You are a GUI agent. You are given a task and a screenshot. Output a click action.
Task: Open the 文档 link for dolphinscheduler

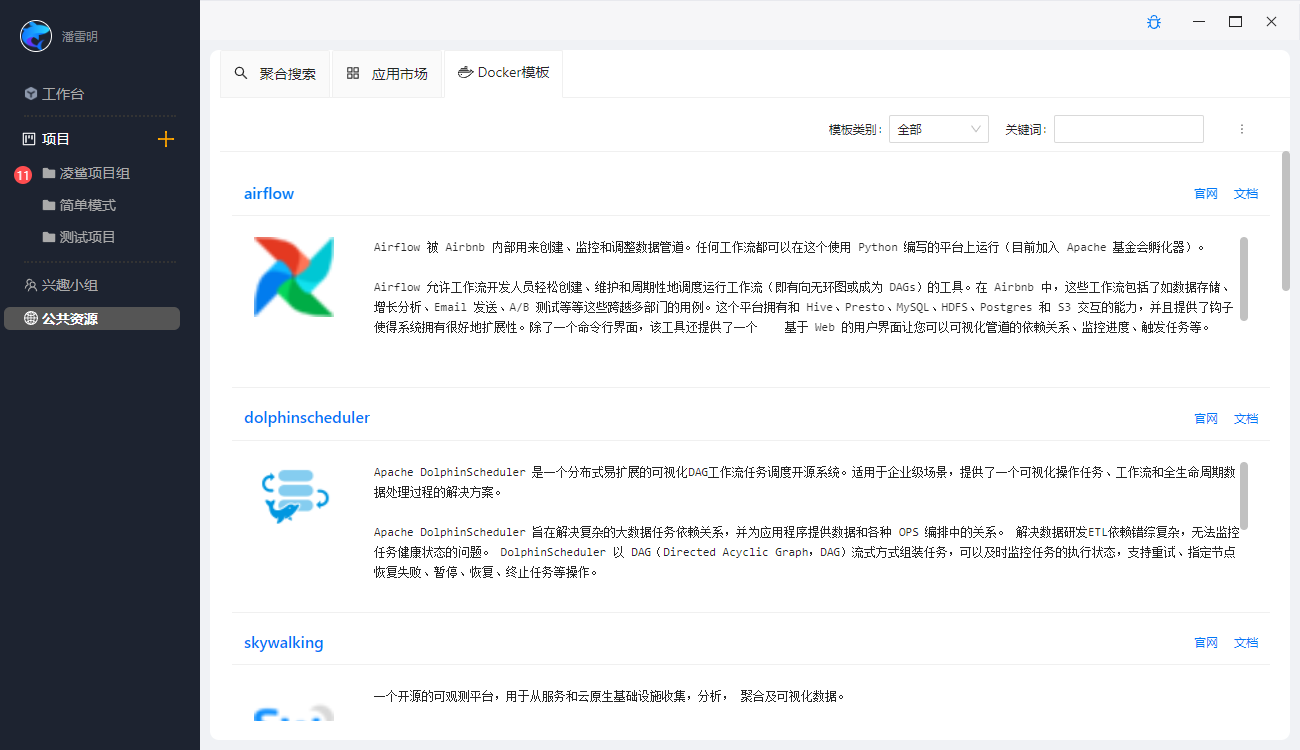1245,419
